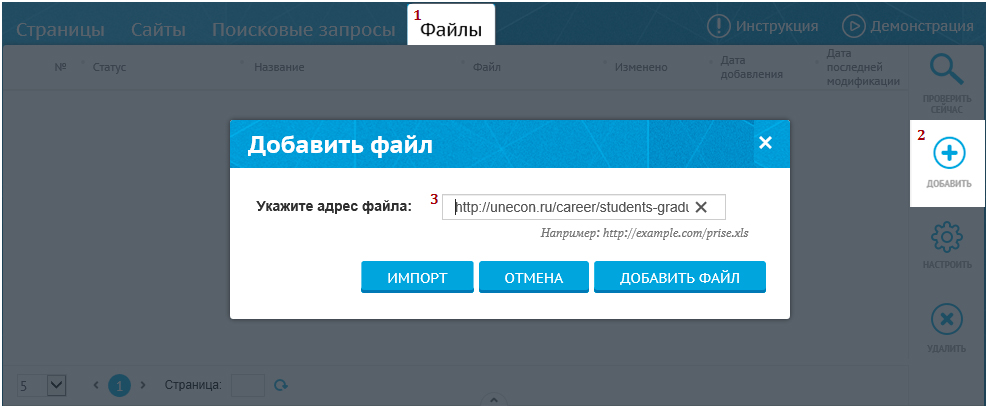Click the plus 'Добавить' icon

[x=948, y=153]
